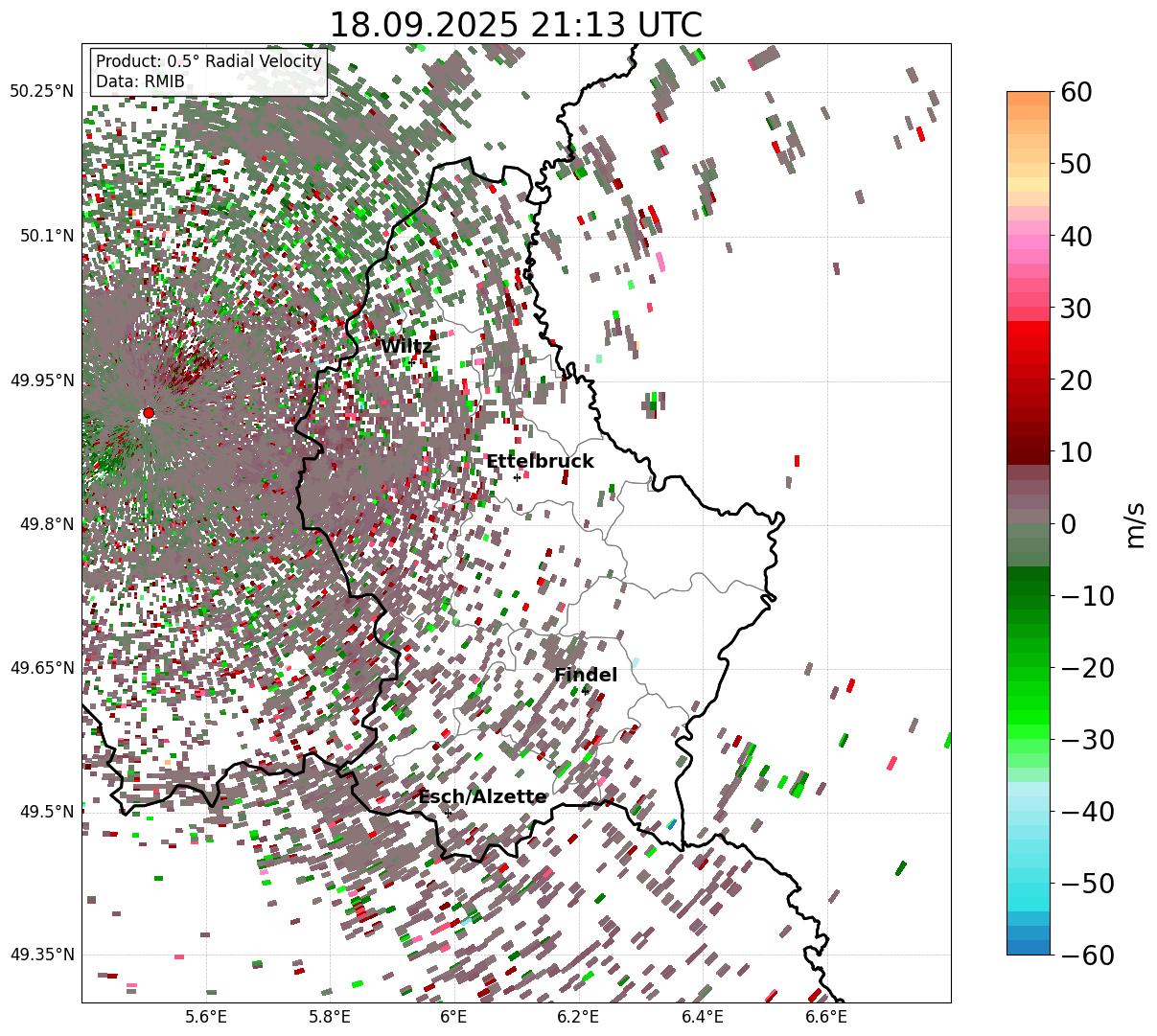The image size is (1157, 1036).
Task: Click the colorbar value 60
Action: (x=1075, y=92)
